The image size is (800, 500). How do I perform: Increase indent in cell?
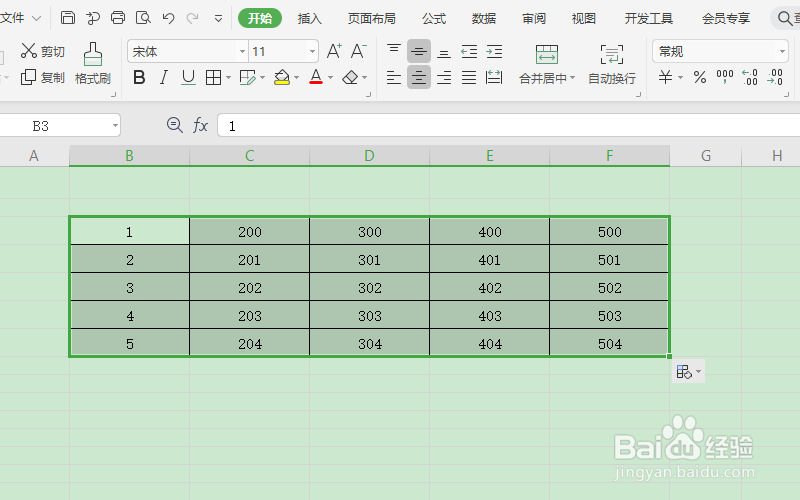pos(494,51)
